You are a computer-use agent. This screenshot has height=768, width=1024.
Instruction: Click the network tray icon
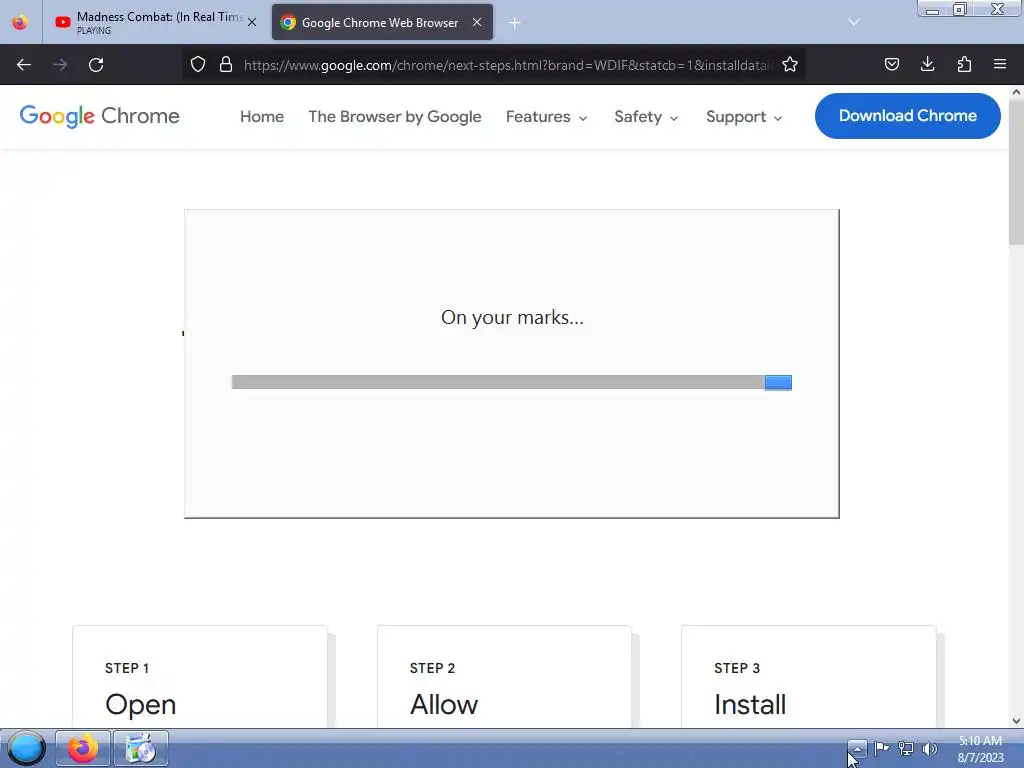(906, 748)
